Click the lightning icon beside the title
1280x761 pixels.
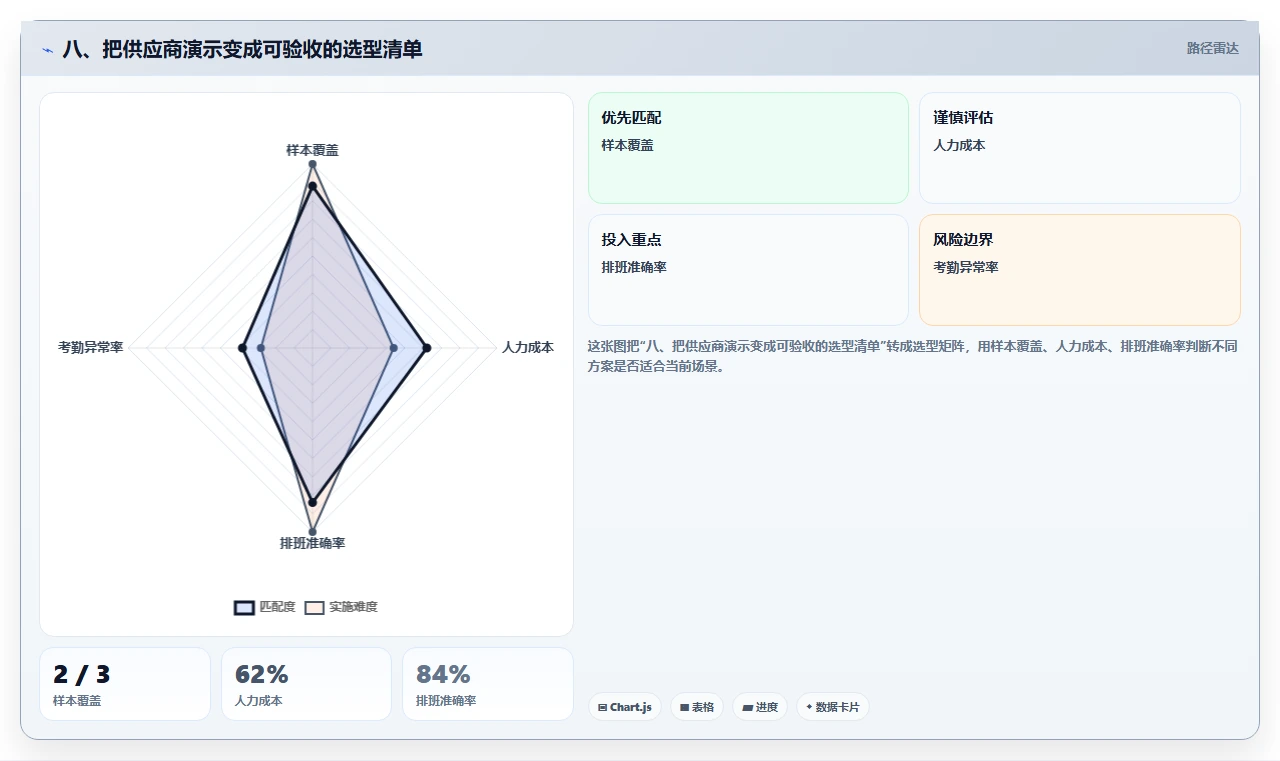(x=48, y=49)
